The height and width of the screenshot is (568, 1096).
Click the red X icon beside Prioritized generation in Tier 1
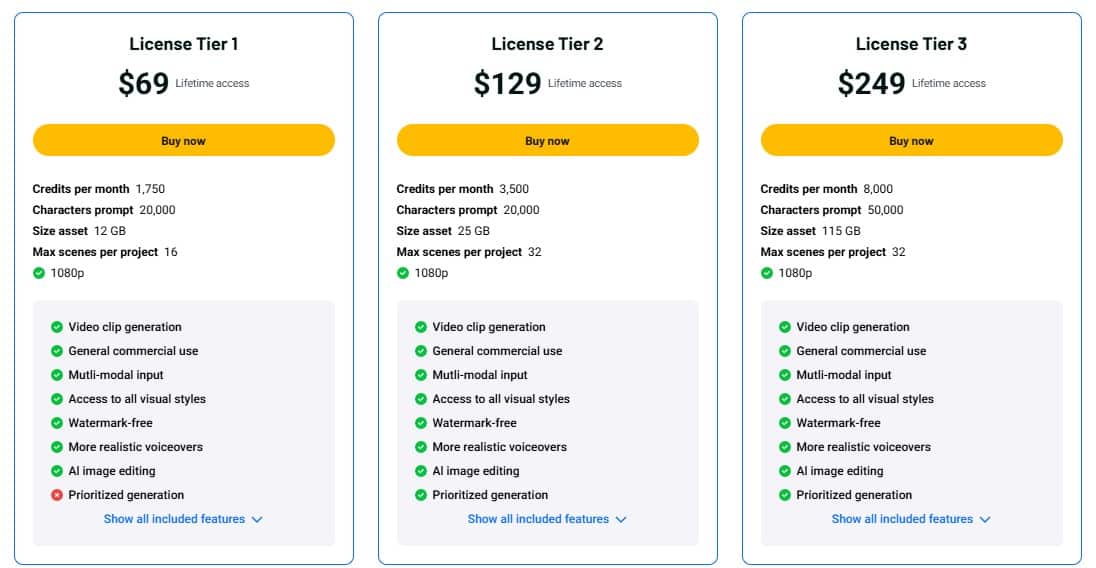pyautogui.click(x=57, y=495)
